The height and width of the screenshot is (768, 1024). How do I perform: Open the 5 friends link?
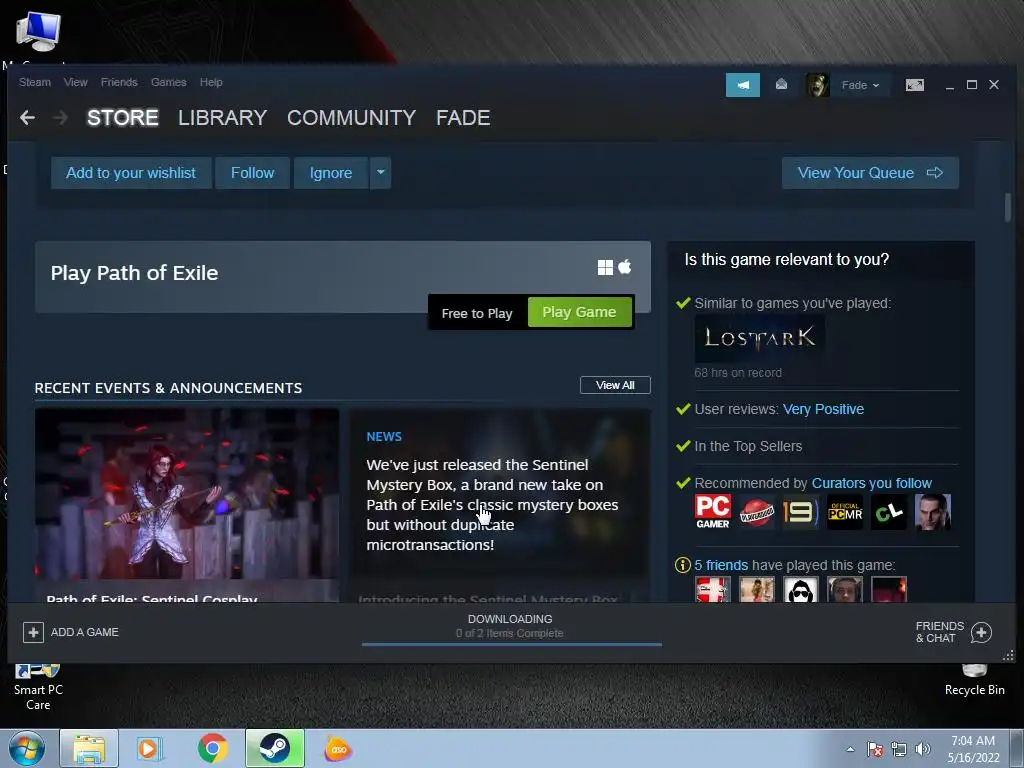[721, 565]
